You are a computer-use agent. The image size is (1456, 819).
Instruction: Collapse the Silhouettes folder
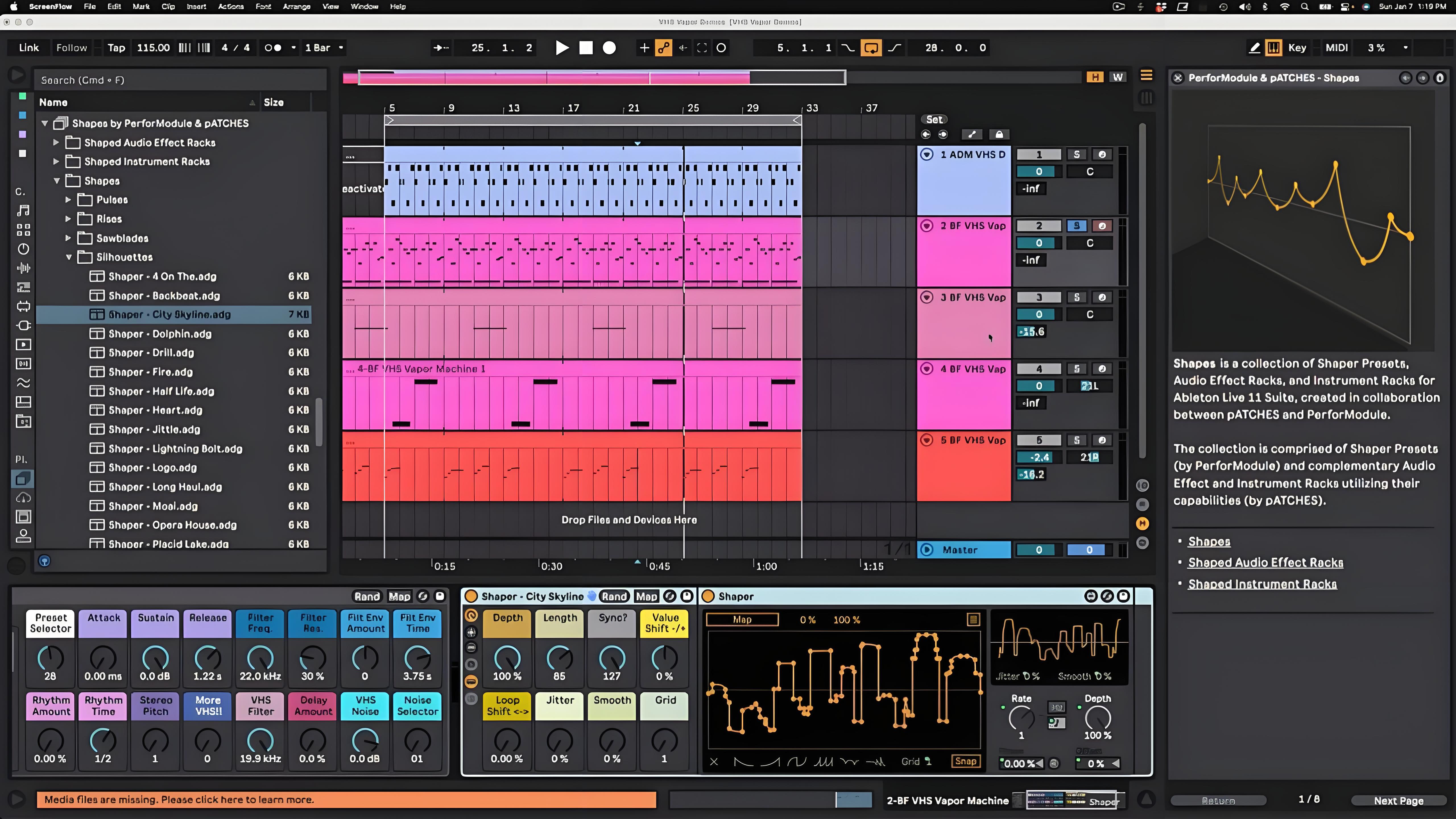68,257
